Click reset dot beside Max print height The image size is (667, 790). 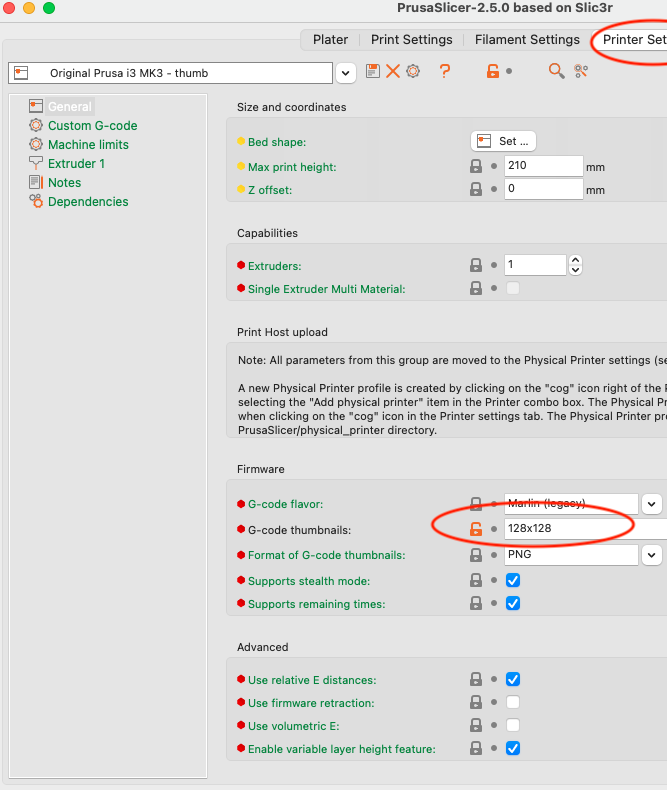coord(494,166)
